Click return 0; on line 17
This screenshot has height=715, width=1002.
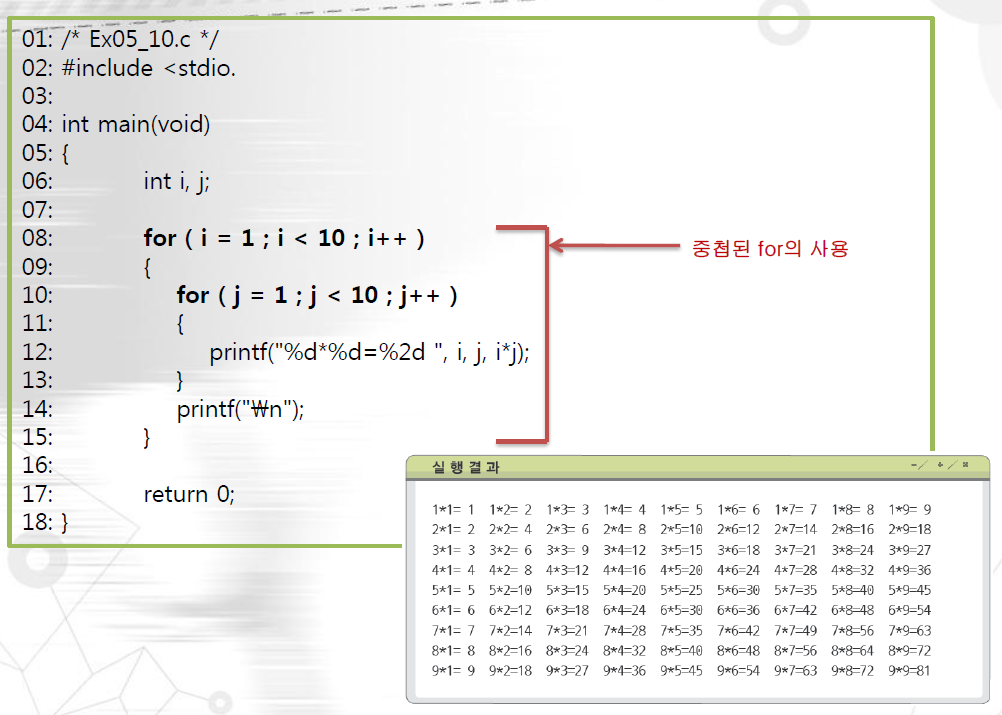(189, 494)
